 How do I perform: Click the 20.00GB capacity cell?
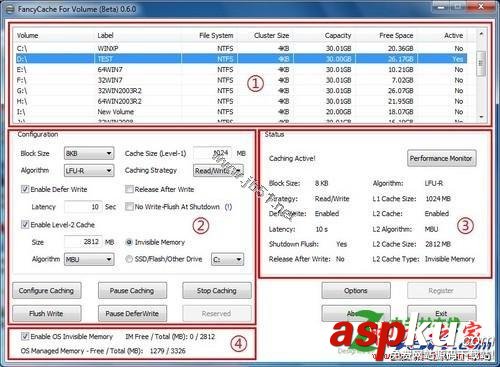(338, 112)
